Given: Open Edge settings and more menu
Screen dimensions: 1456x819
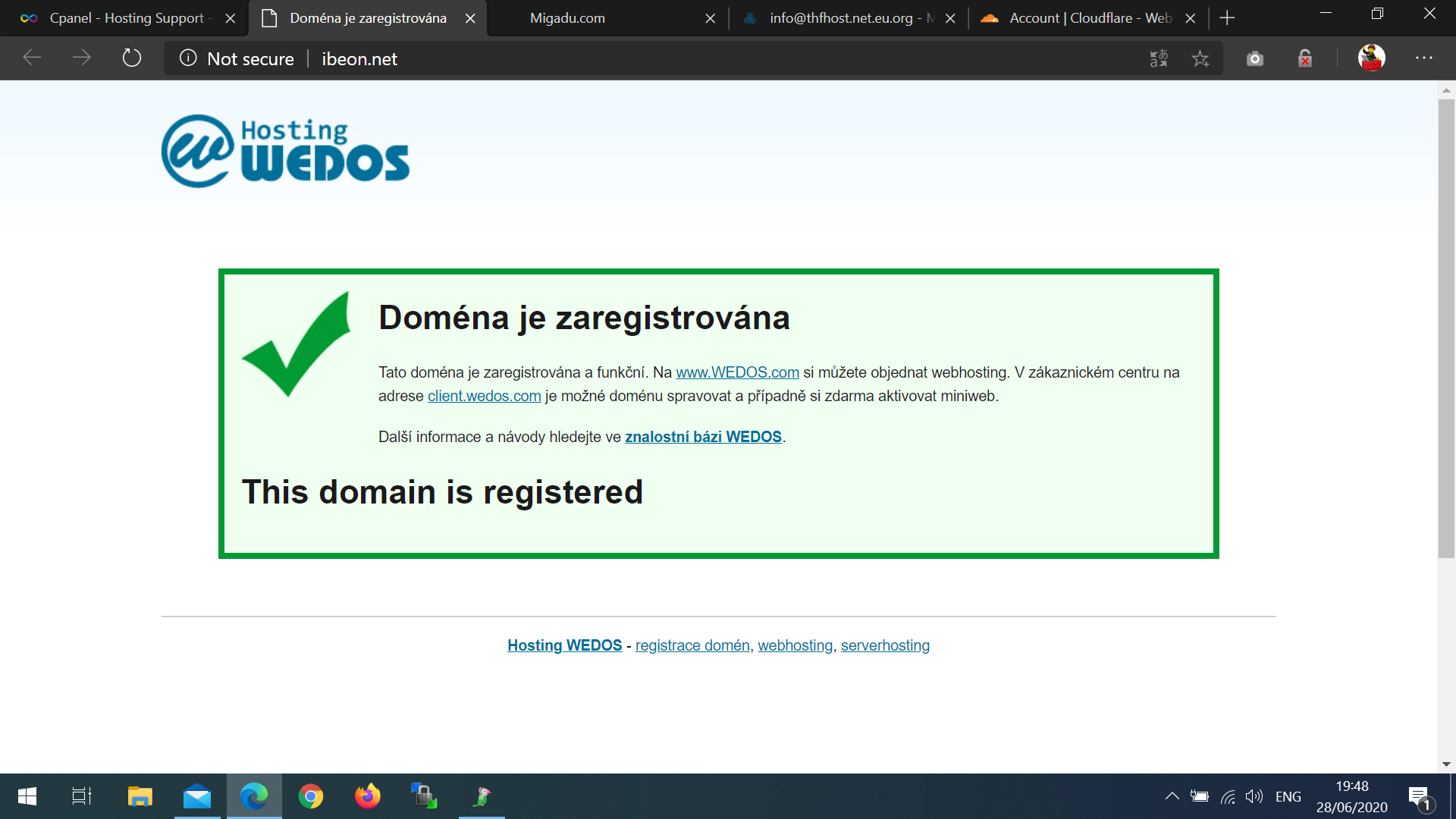Looking at the screenshot, I should coord(1423,58).
